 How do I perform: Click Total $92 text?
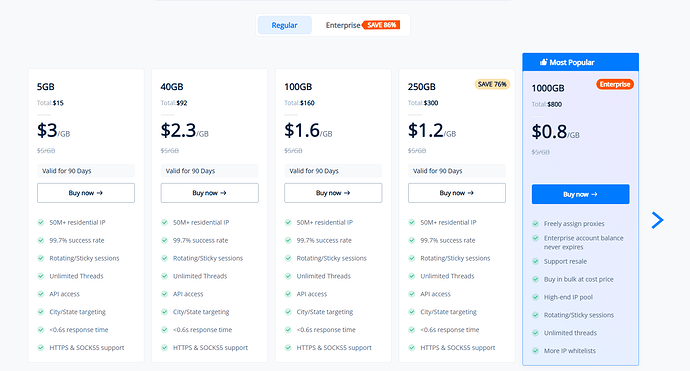pyautogui.click(x=174, y=103)
